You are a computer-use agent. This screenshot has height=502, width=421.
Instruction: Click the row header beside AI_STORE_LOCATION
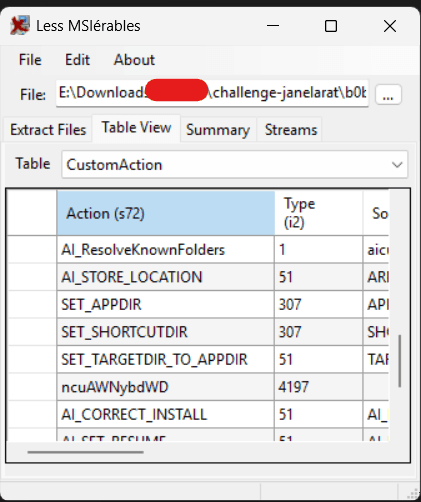(32, 277)
